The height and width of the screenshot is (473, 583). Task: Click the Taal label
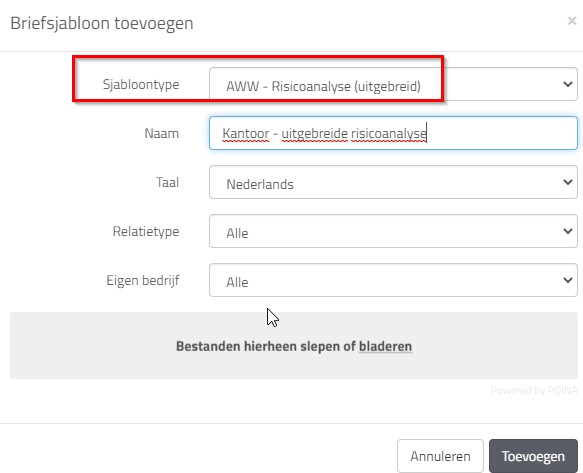[167, 182]
